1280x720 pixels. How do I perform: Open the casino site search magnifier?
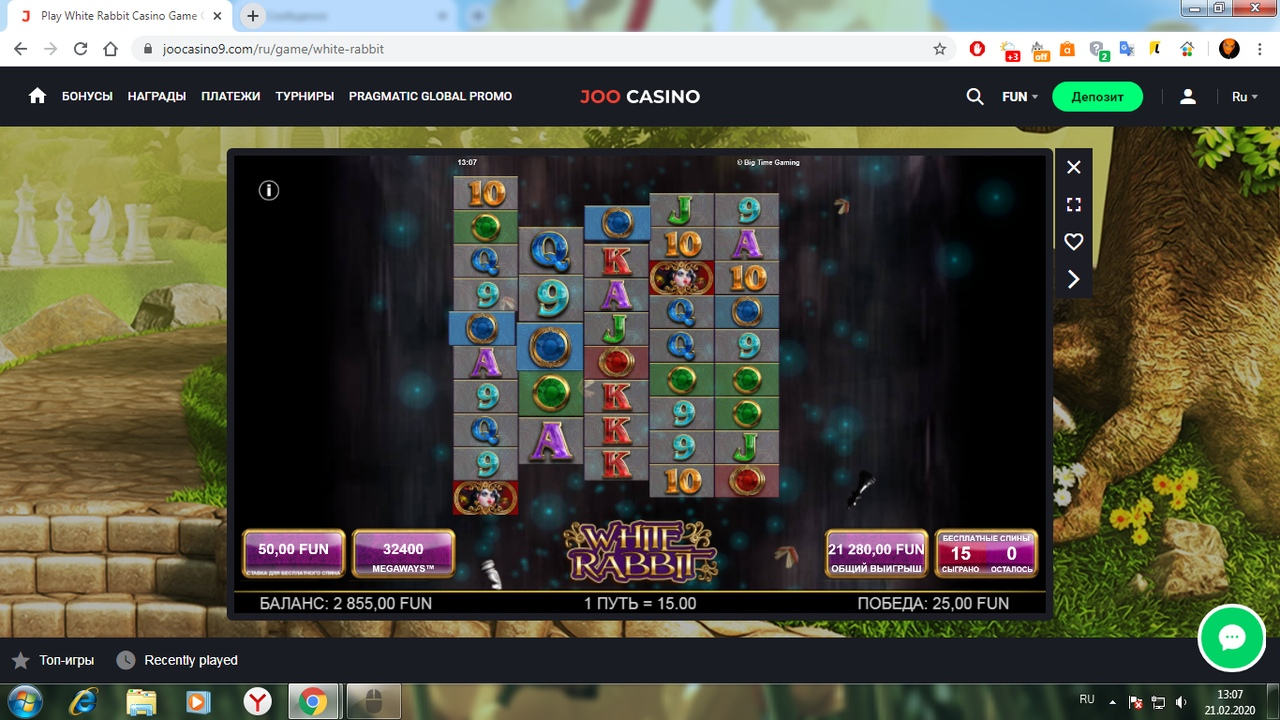pyautogui.click(x=975, y=97)
